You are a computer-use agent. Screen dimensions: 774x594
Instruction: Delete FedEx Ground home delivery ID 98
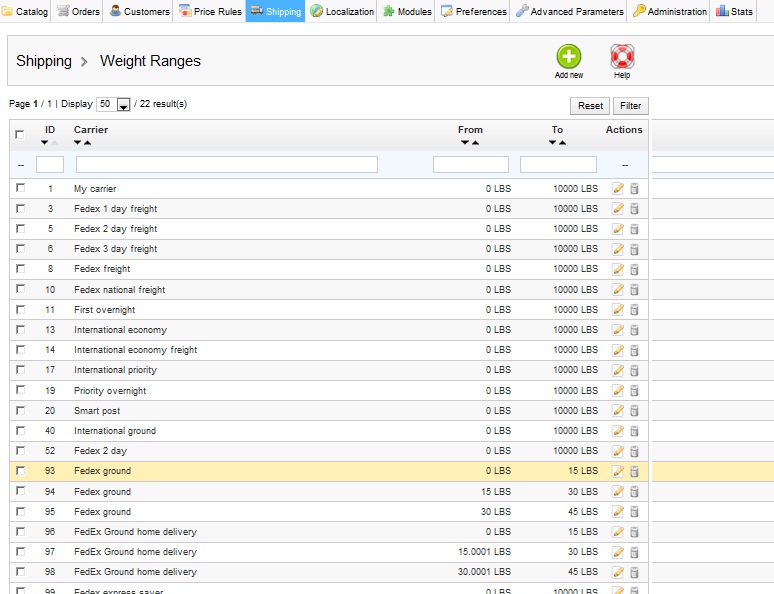(635, 572)
